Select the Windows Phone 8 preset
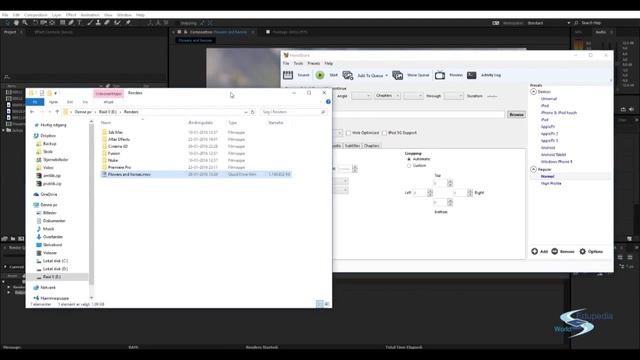Viewport: 640px width, 360px height. 557,162
